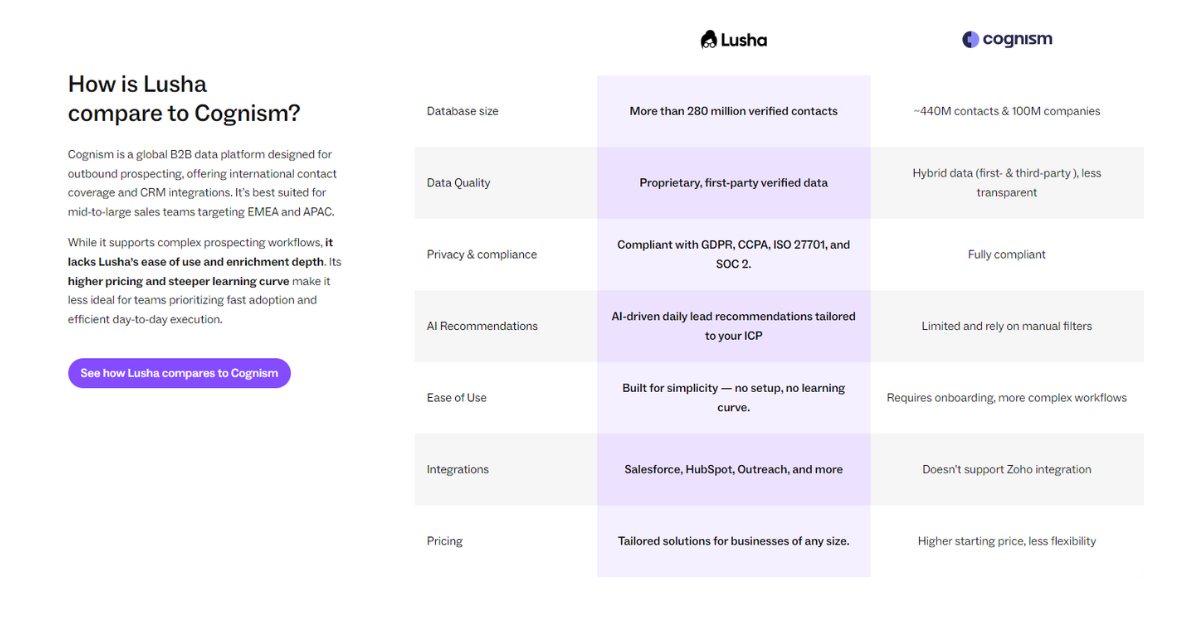The width and height of the screenshot is (1200, 630).
Task: Click the "Limited and rely on manual filters" text
Action: (x=1007, y=326)
